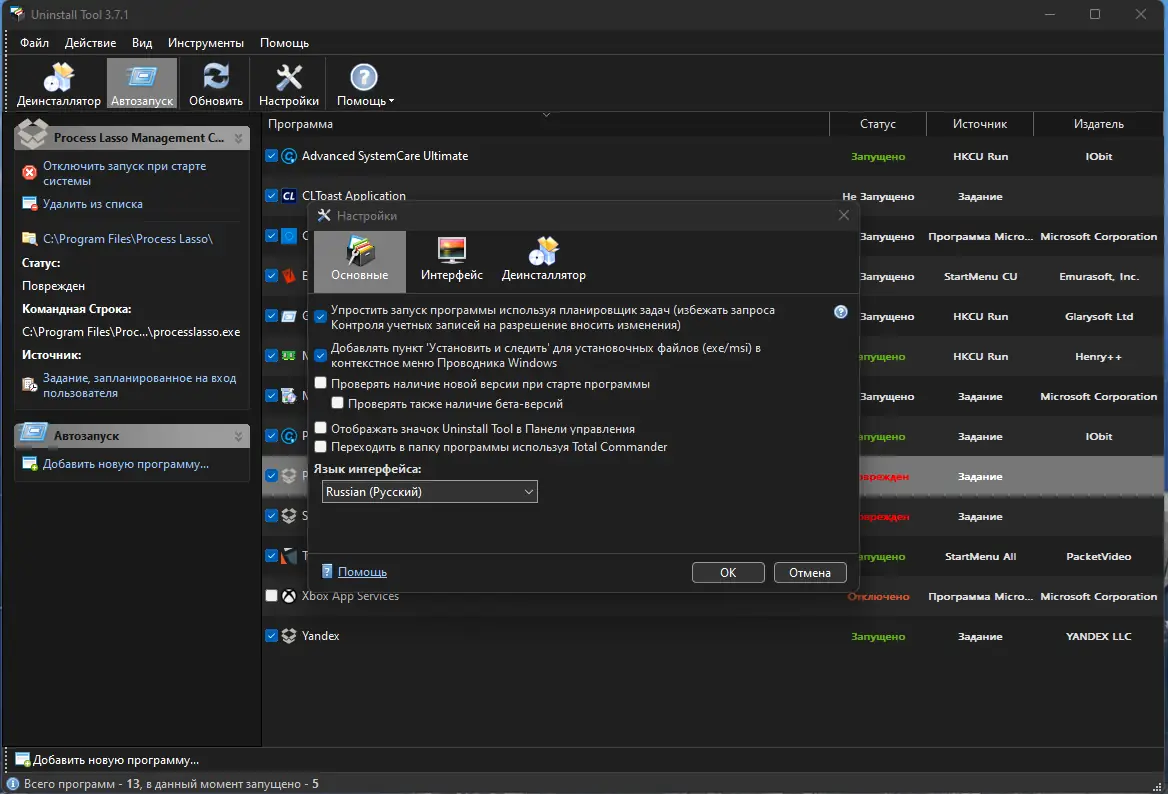Open the C:\Program Files\Process Lasso\ folder link

[127, 238]
